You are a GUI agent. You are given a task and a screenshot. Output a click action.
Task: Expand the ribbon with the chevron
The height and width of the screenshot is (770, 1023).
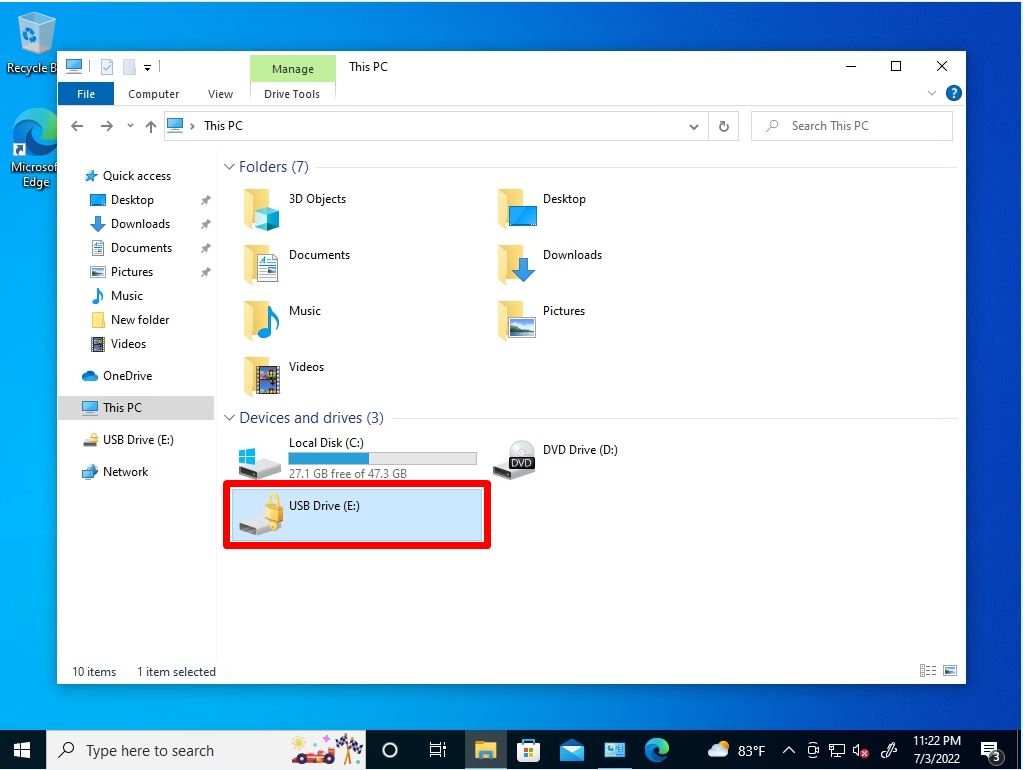[x=932, y=93]
